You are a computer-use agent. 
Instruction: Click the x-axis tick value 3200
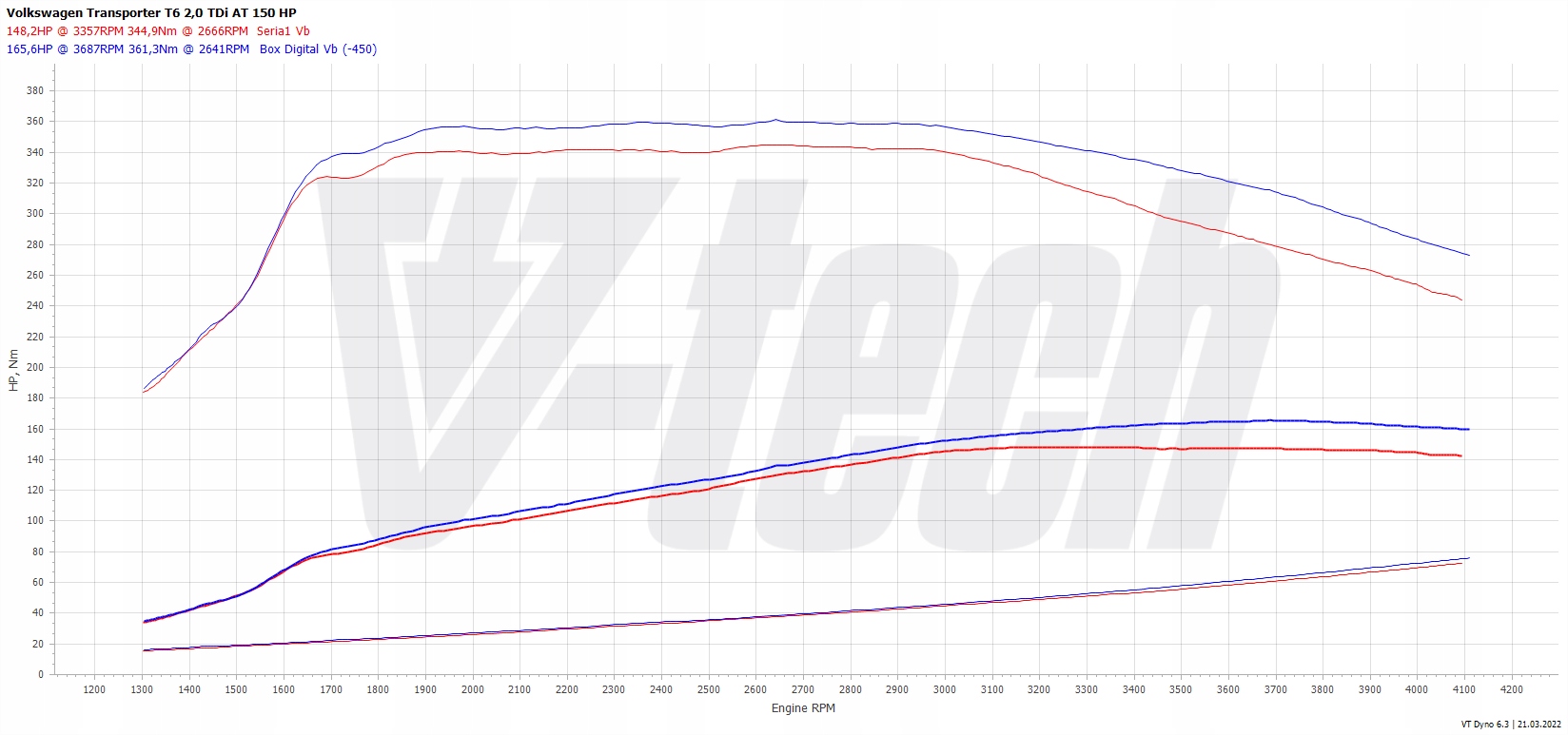(1039, 690)
